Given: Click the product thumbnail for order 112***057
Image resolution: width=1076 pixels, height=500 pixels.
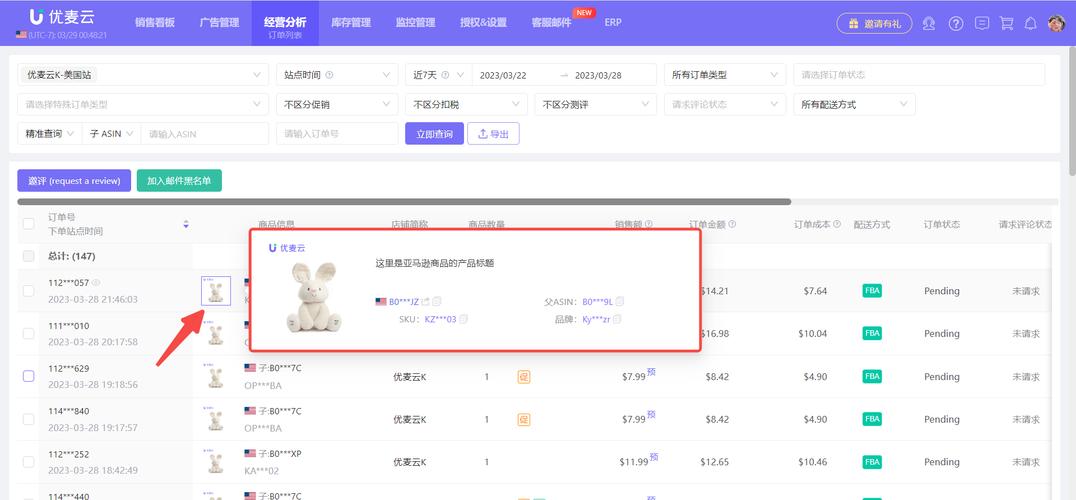Looking at the screenshot, I should pyautogui.click(x=216, y=291).
